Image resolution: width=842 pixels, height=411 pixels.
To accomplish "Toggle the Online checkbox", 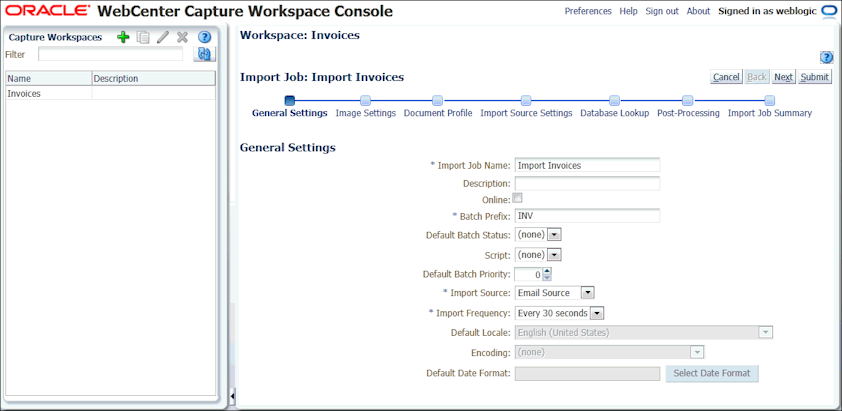I will click(x=518, y=198).
